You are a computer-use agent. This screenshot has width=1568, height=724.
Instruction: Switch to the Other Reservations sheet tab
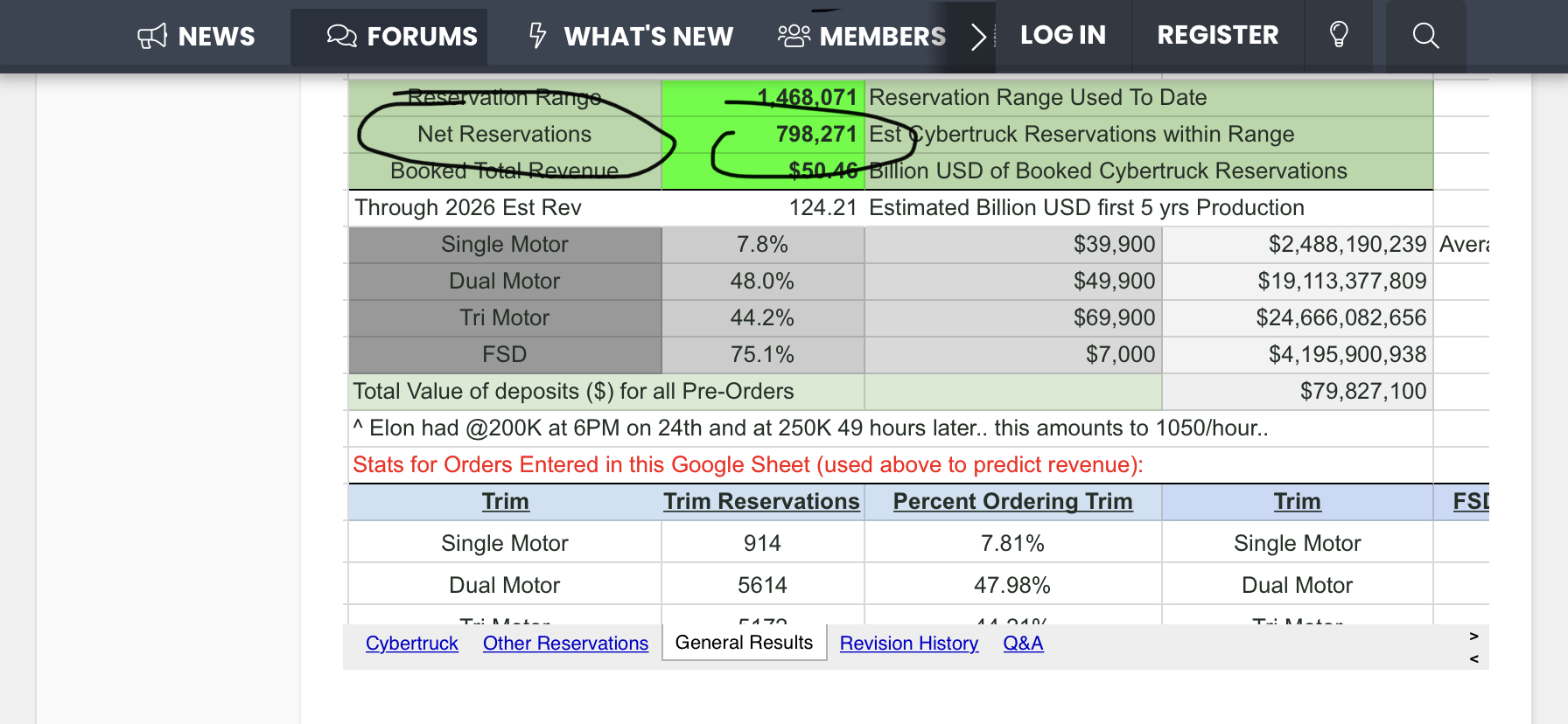coord(565,644)
